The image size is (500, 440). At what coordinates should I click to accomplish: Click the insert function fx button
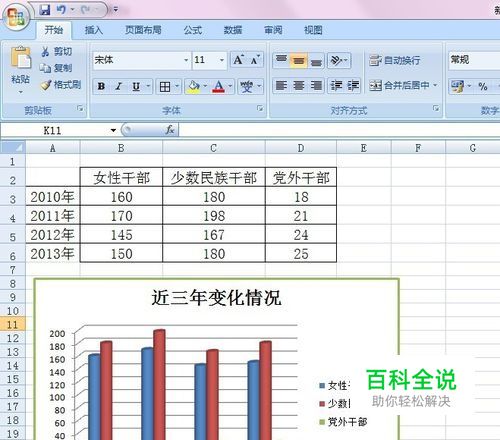coord(170,130)
